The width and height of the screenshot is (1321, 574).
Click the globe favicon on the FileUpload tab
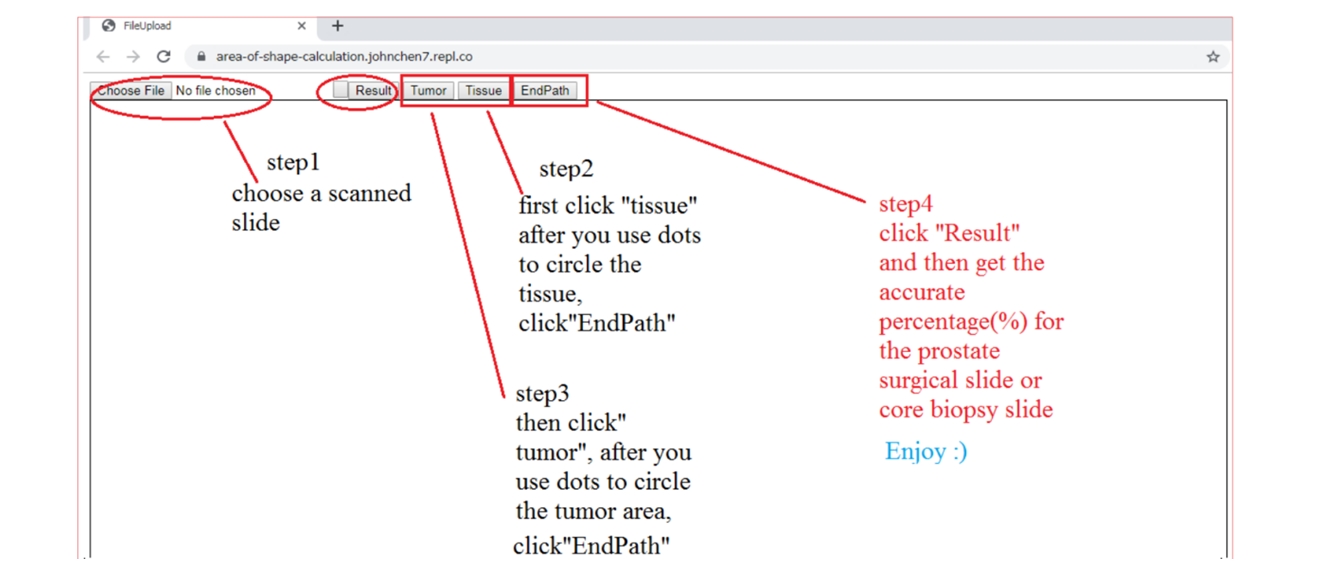[109, 26]
